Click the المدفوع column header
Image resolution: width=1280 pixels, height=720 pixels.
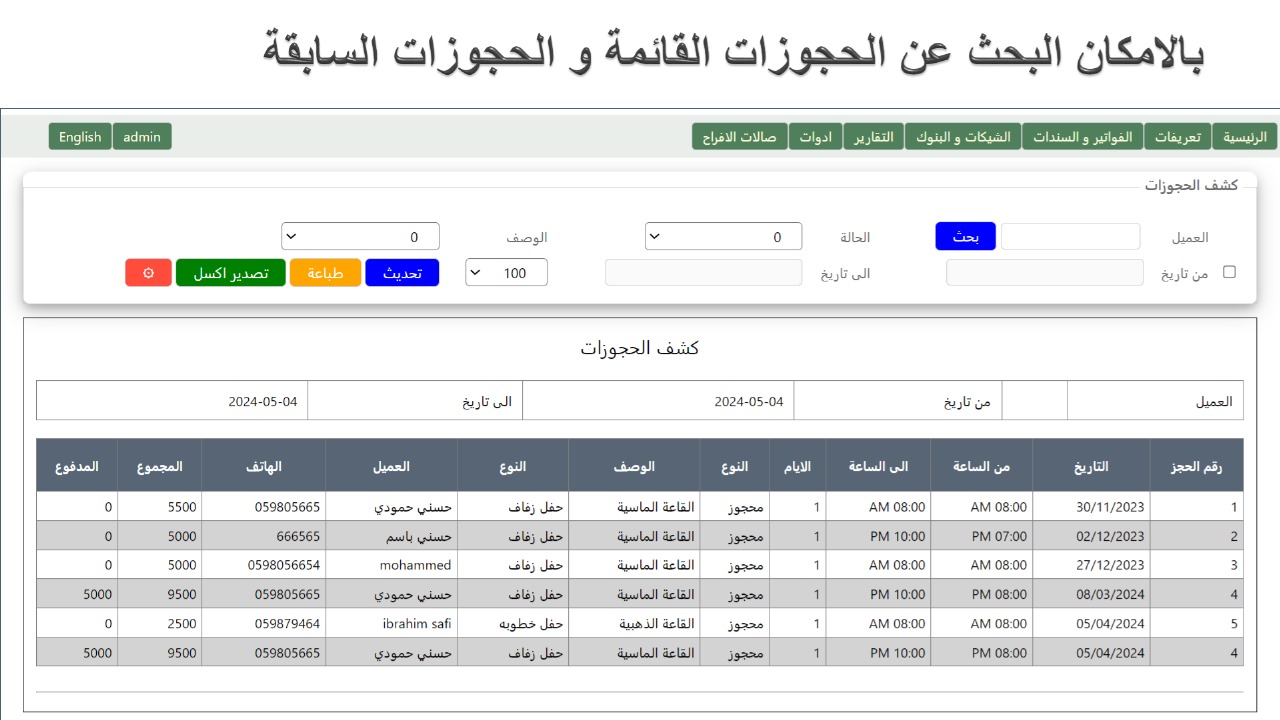[x=77, y=466]
